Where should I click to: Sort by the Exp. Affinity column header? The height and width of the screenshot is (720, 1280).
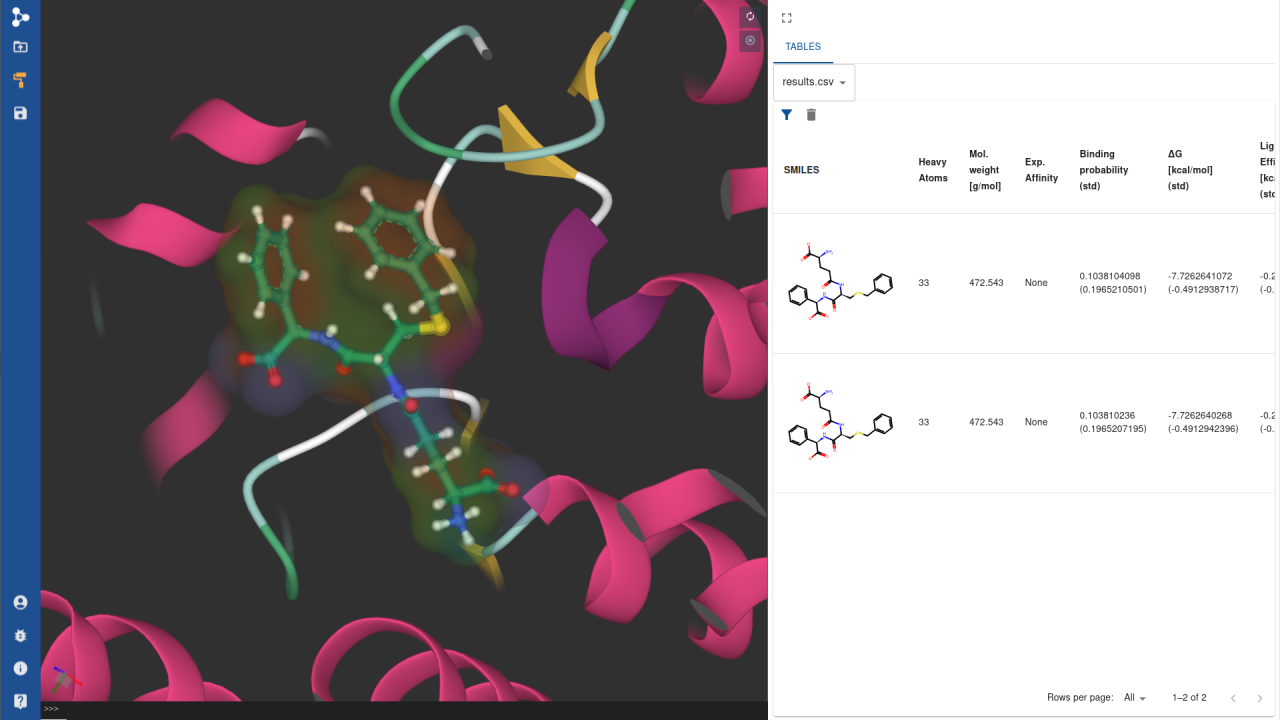click(x=1041, y=170)
